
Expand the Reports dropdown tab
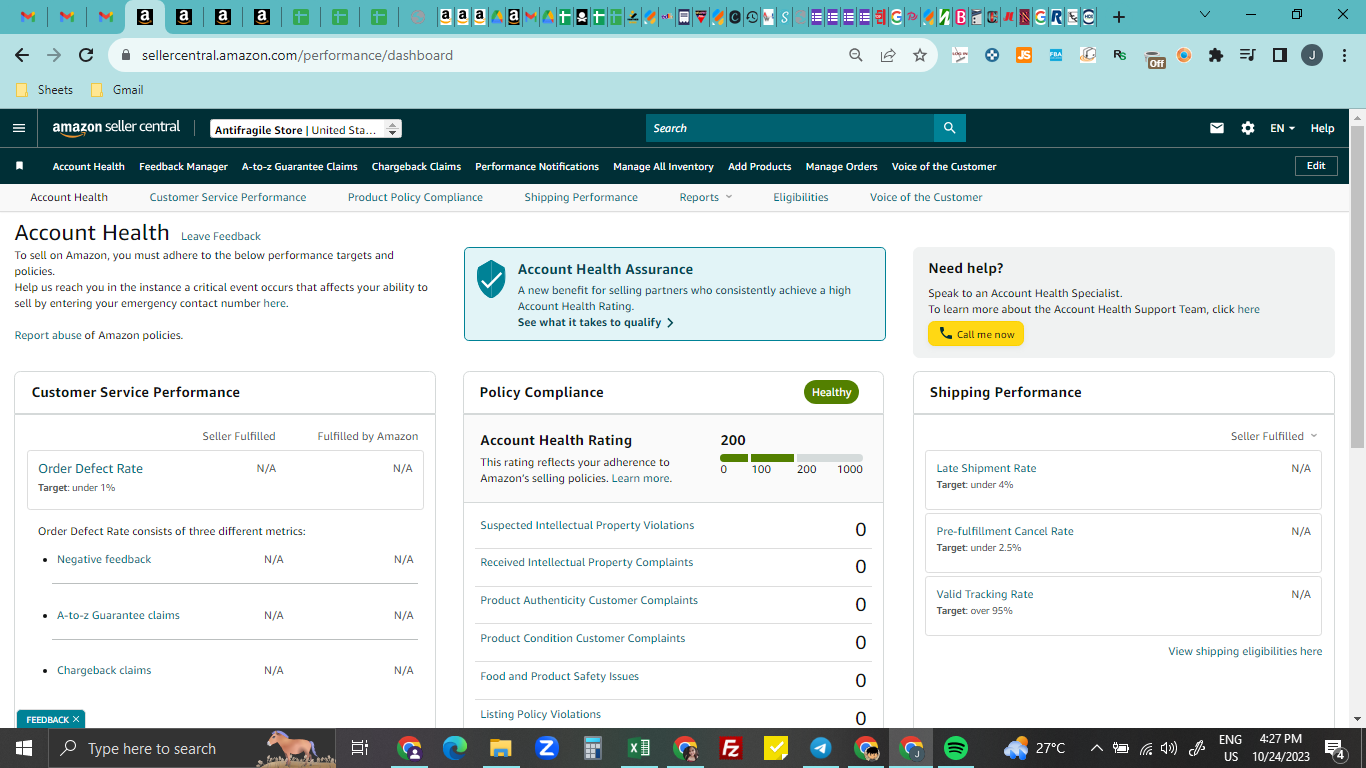[x=706, y=197]
